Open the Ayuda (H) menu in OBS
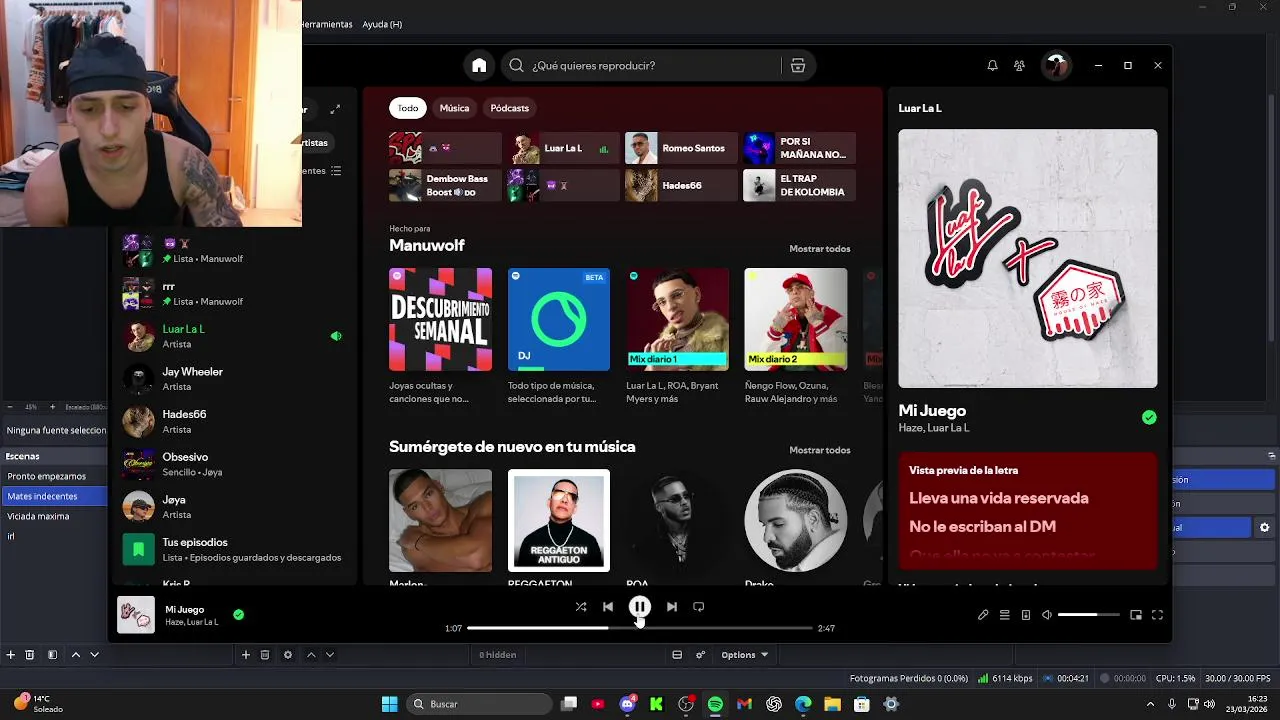Image resolution: width=1280 pixels, height=720 pixels. coord(382,24)
